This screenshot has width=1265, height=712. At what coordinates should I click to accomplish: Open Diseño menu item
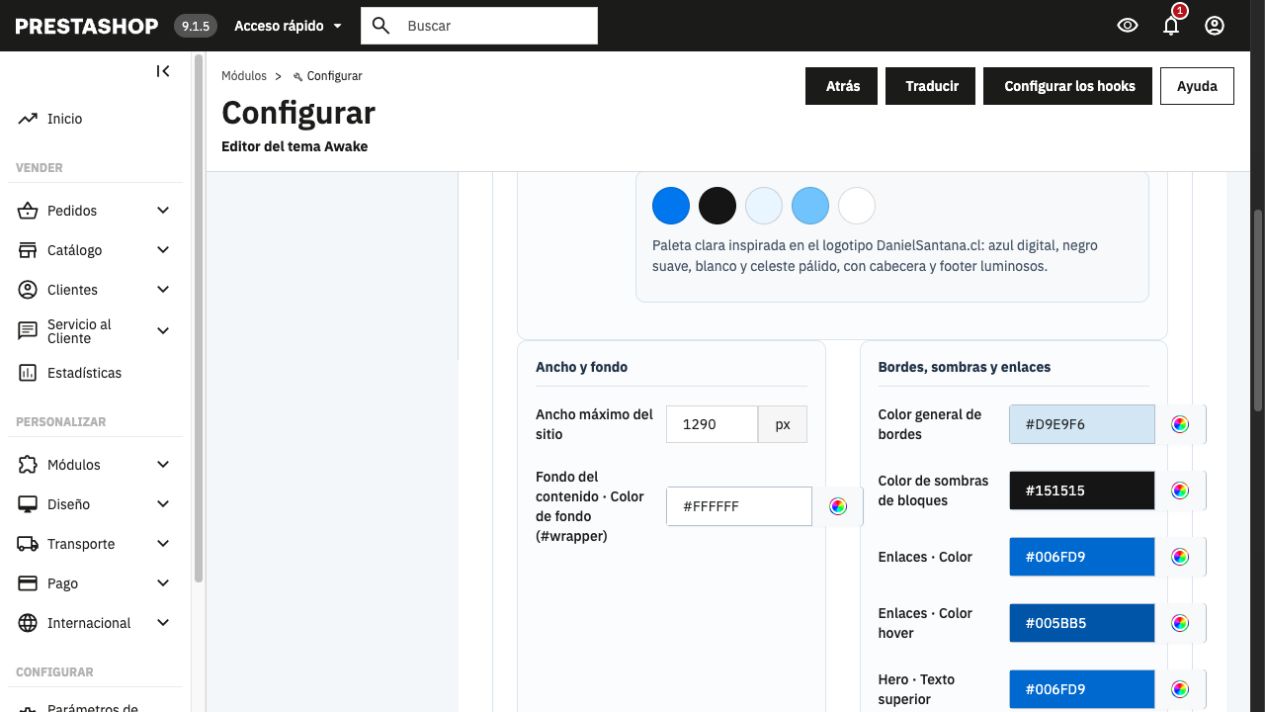68,505
